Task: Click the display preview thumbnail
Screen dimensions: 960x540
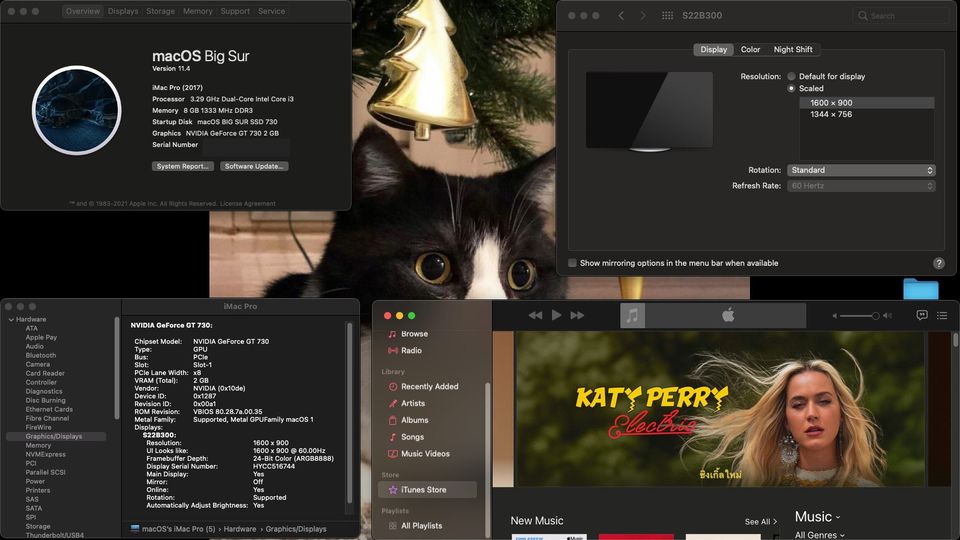Action: [x=649, y=111]
